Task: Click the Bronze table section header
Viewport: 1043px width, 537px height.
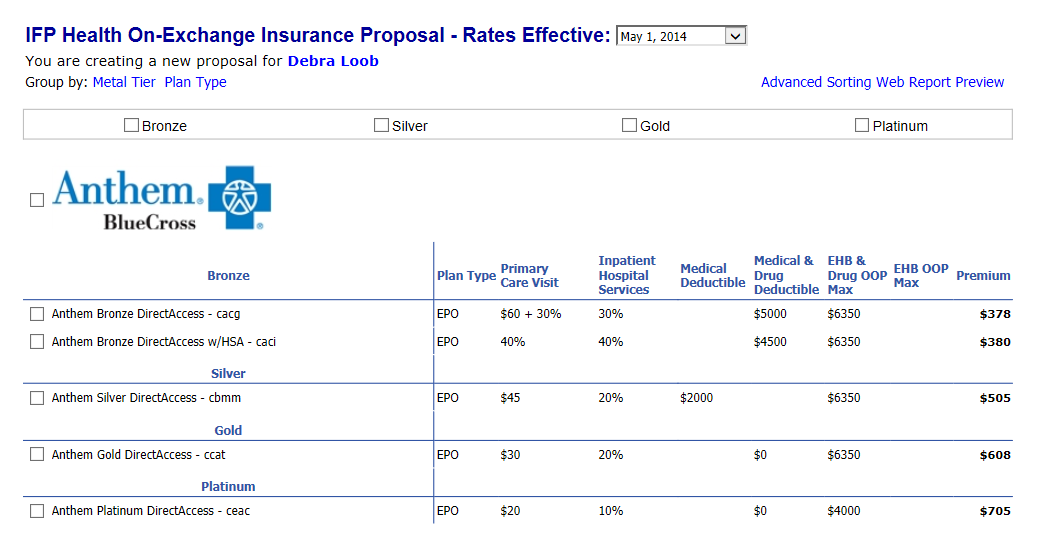Action: click(x=228, y=275)
